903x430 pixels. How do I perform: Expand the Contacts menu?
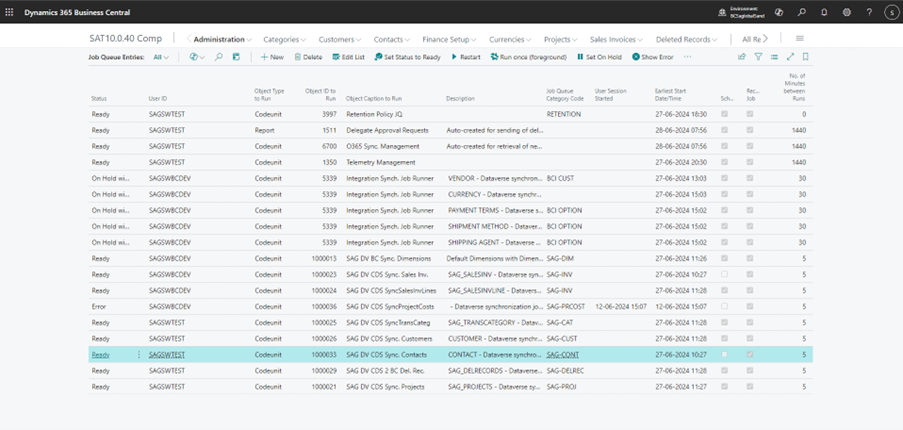point(392,40)
